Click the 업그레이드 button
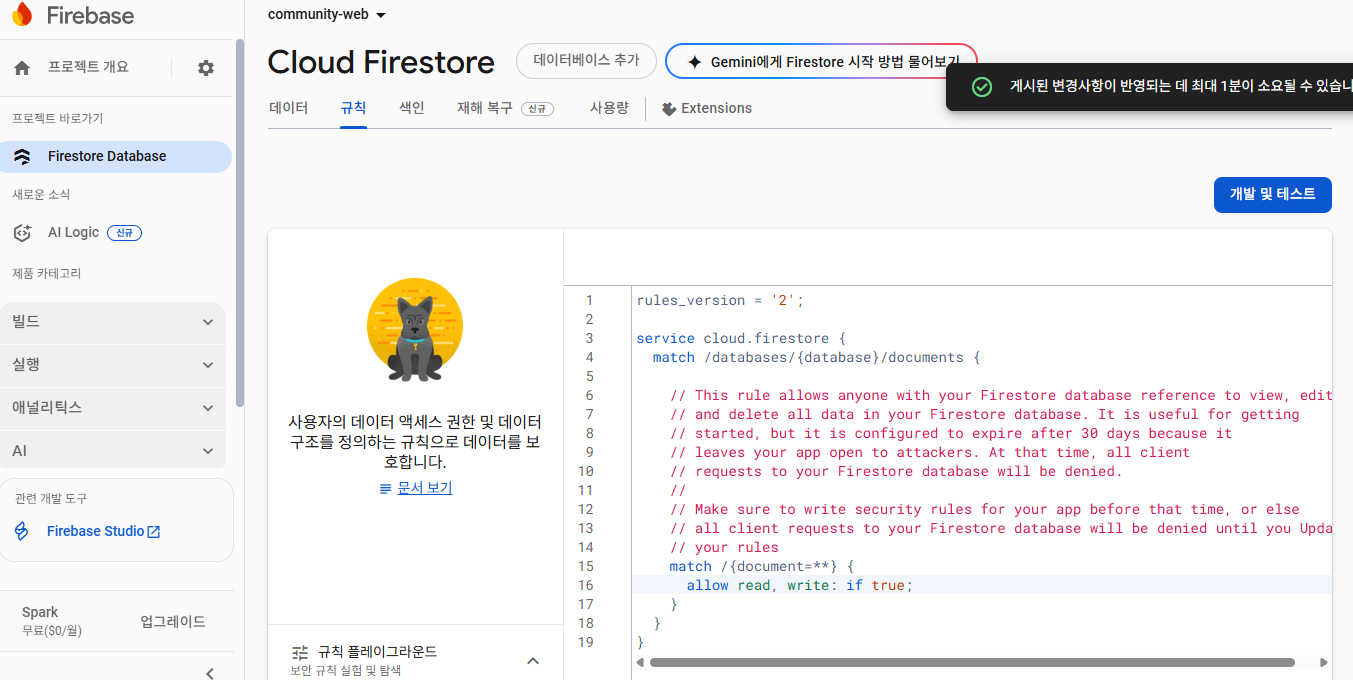The width and height of the screenshot is (1353, 680). click(x=173, y=621)
